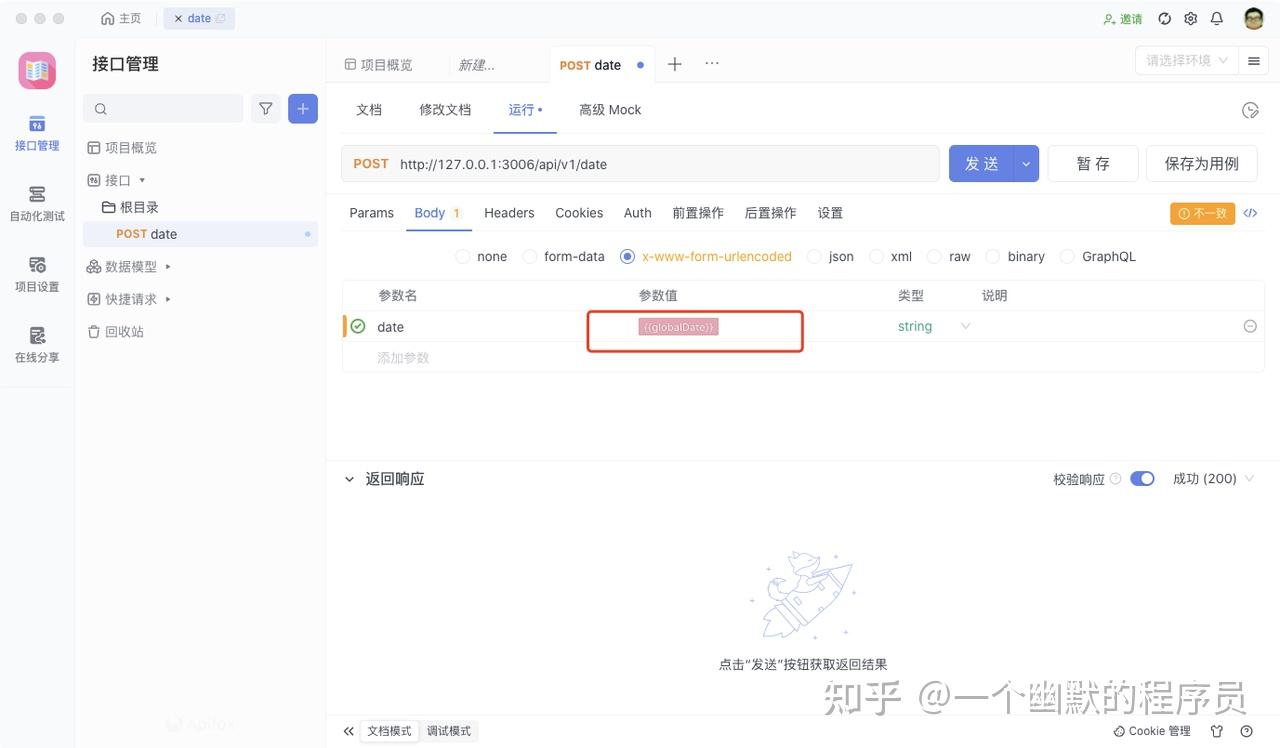This screenshot has height=748, width=1280.
Task: Open the notifications bell
Action: tap(1216, 18)
